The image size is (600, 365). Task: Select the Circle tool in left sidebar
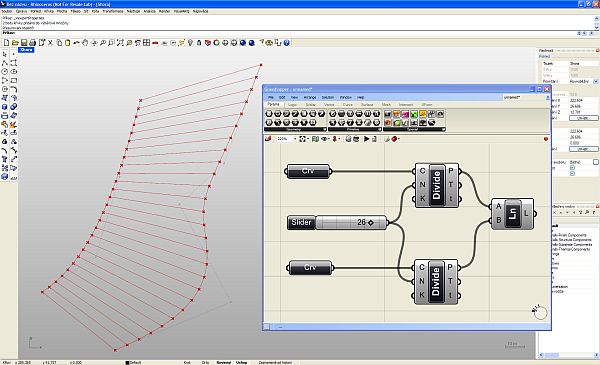tap(5, 72)
